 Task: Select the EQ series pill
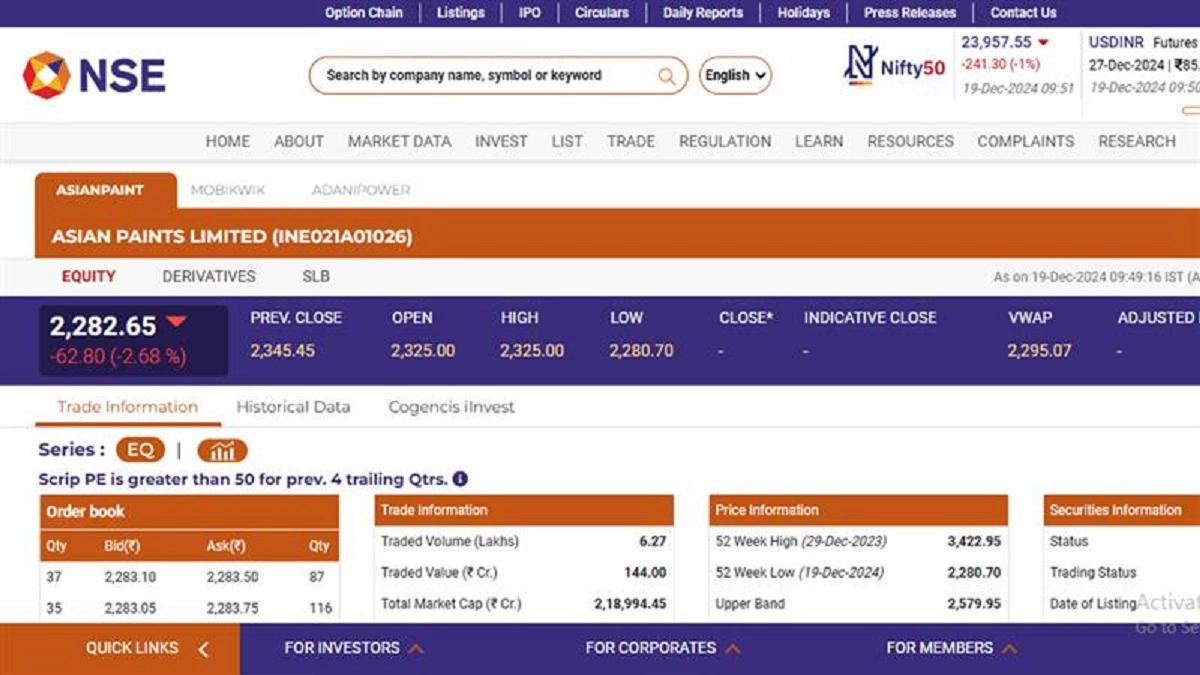click(x=140, y=450)
